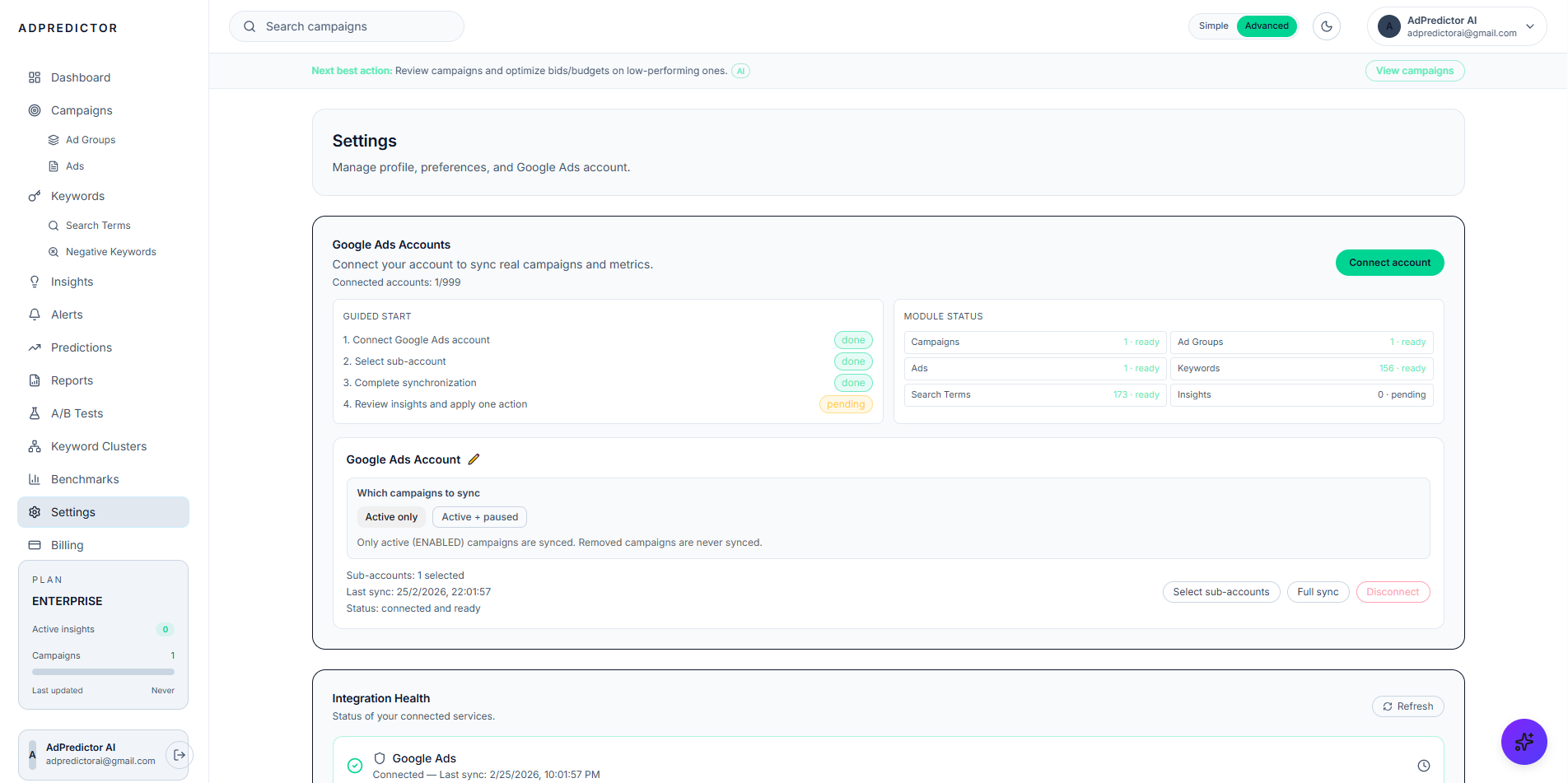
Task: Open the Predictions panel via its trend icon
Action: (34, 347)
